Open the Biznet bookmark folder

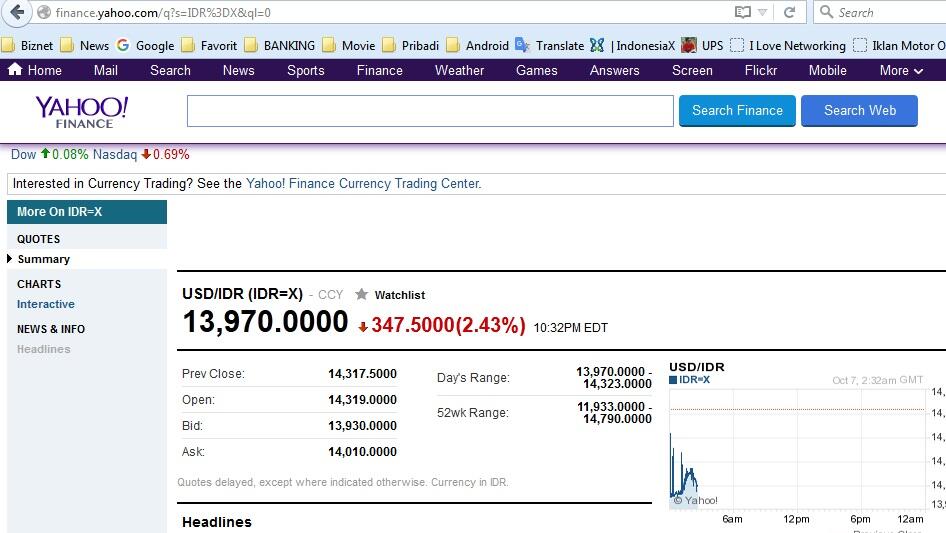coord(28,45)
